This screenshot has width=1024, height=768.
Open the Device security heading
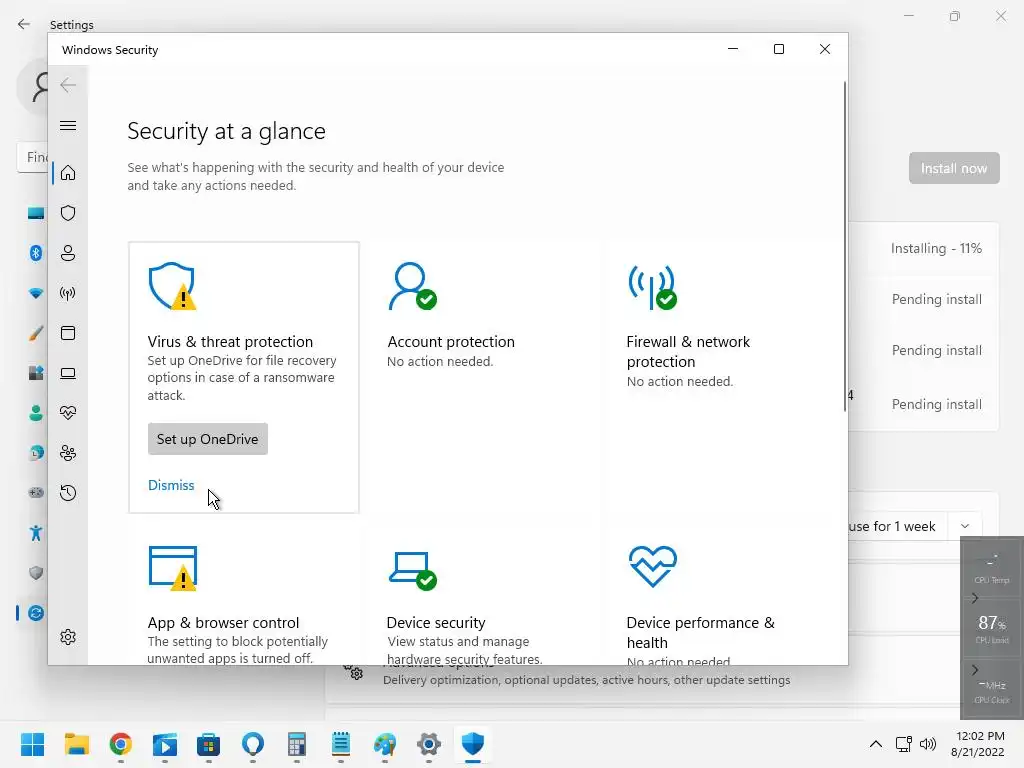coord(436,622)
